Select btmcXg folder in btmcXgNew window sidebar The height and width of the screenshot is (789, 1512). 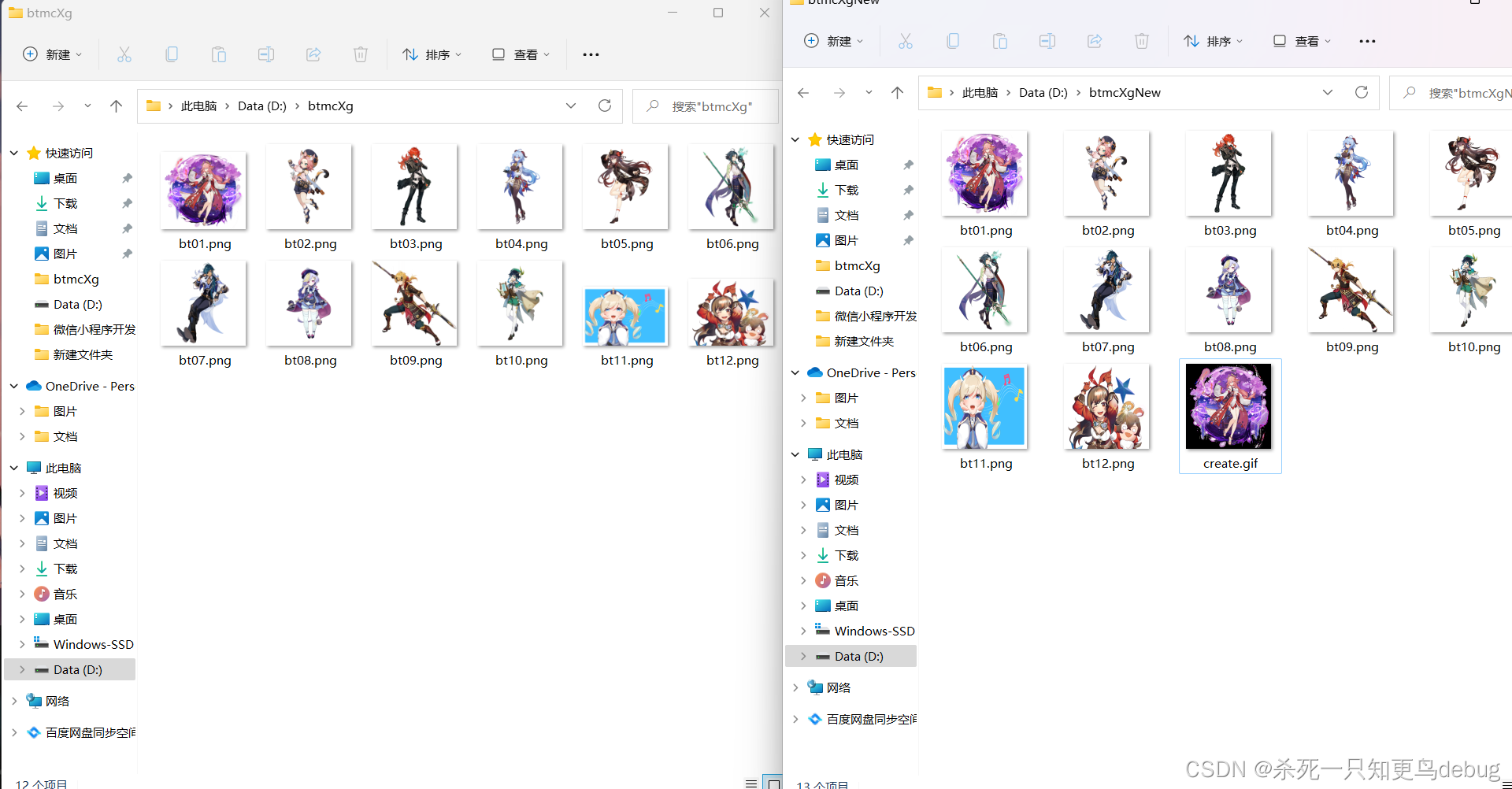click(847, 265)
